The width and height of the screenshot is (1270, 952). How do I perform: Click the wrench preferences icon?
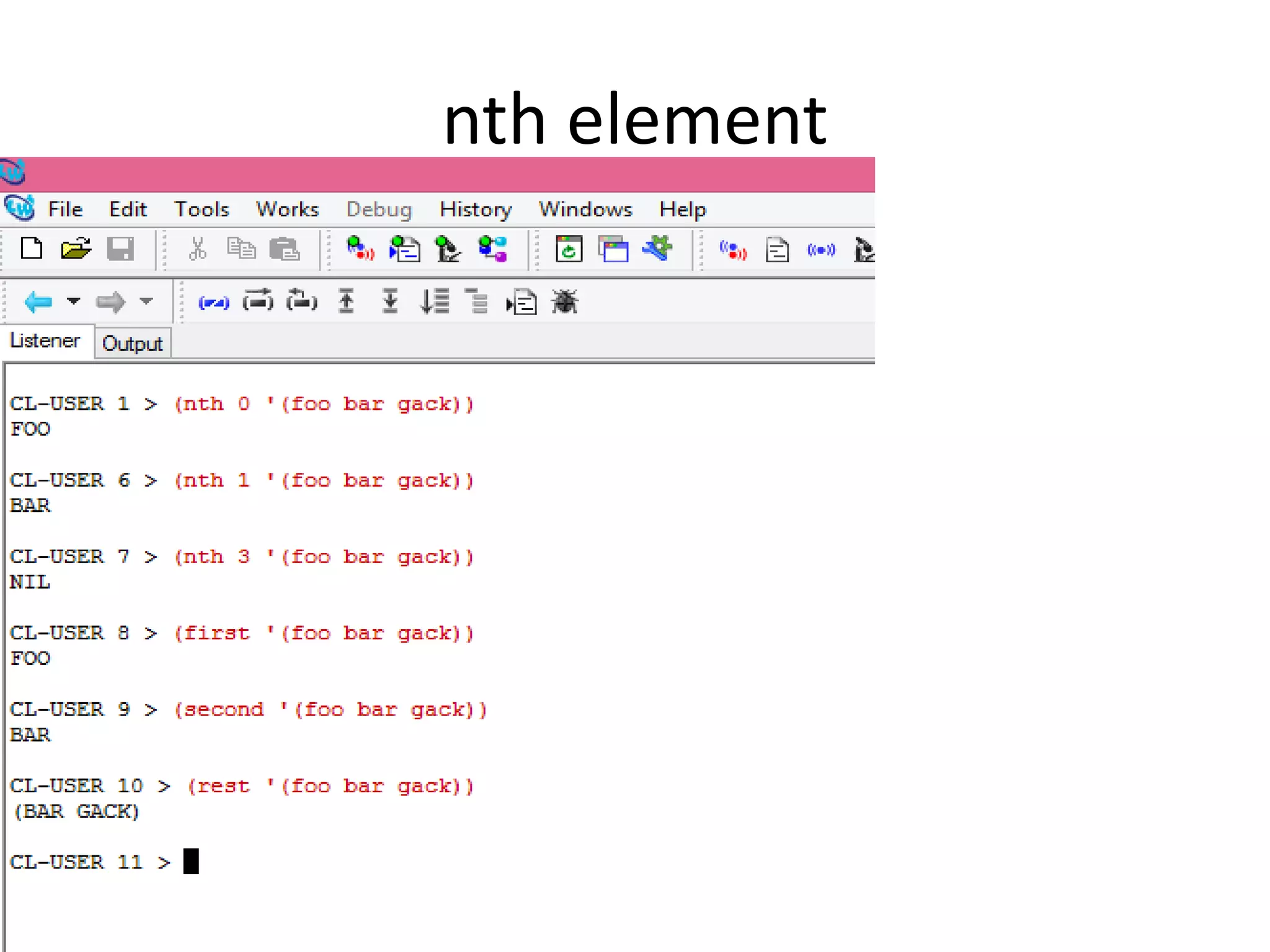[x=657, y=249]
